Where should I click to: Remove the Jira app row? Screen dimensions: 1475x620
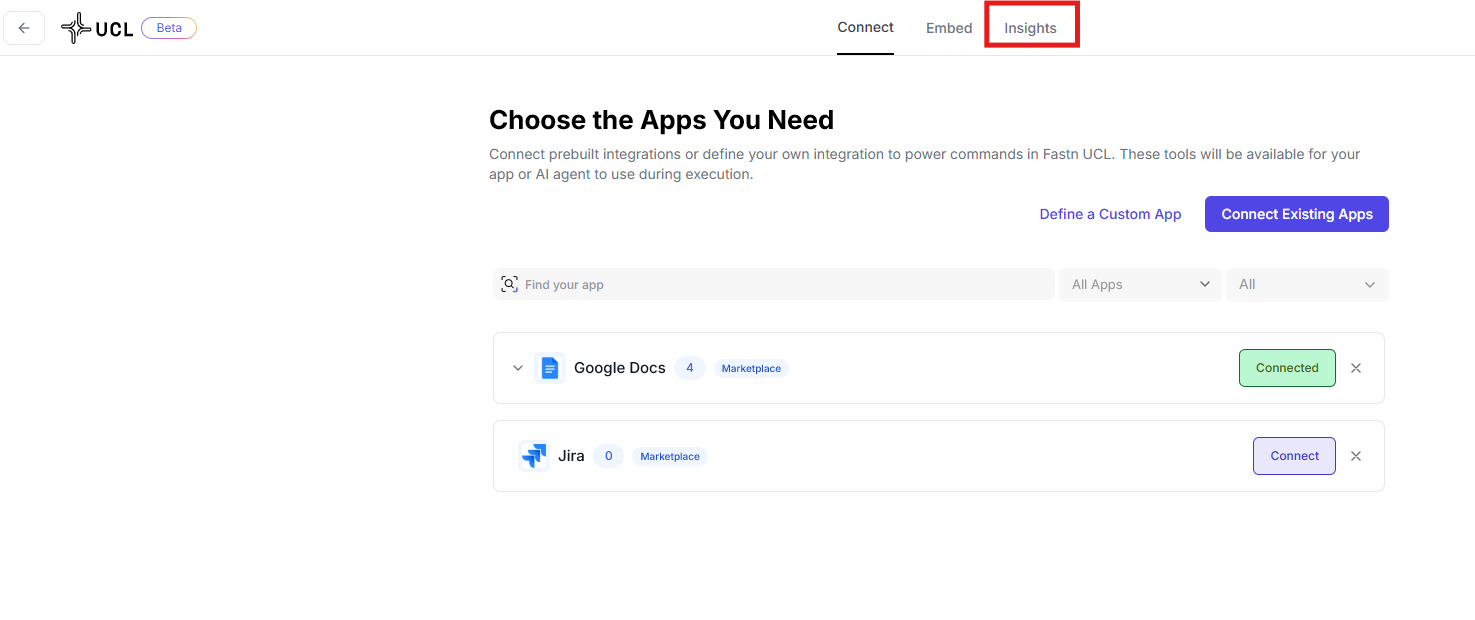point(1356,456)
